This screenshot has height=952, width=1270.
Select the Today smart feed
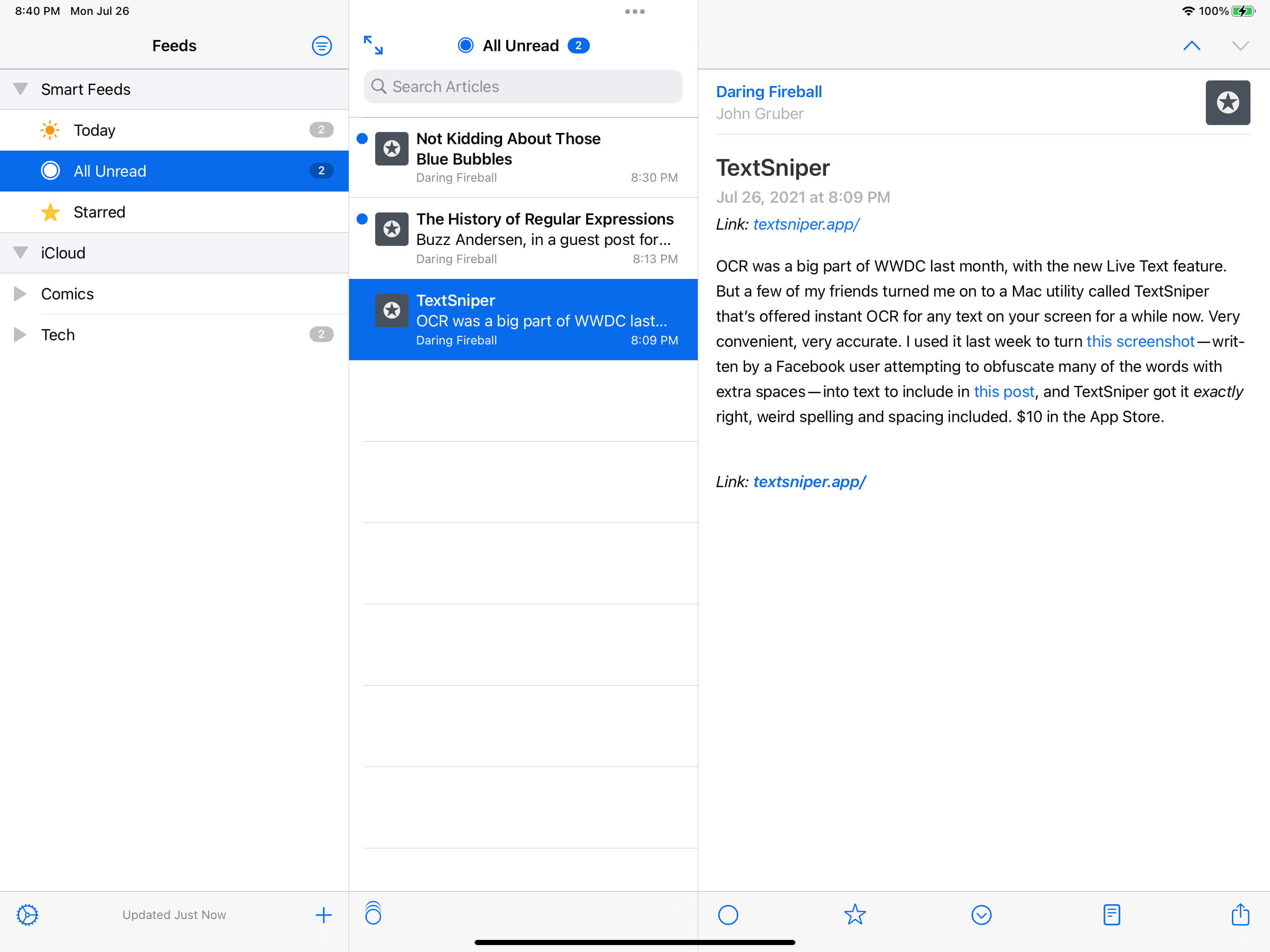click(x=174, y=130)
